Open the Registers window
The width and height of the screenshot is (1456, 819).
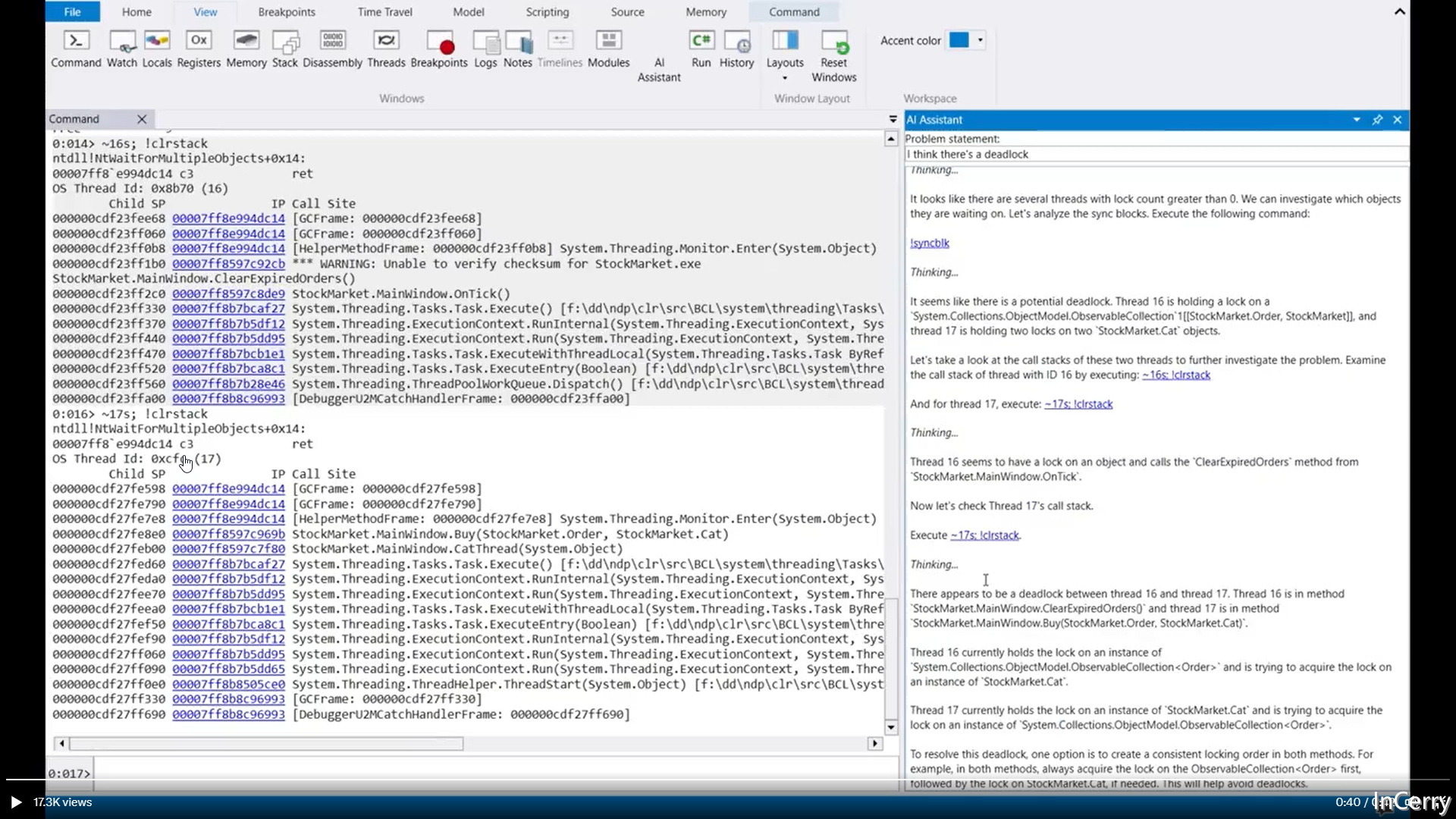[x=199, y=49]
